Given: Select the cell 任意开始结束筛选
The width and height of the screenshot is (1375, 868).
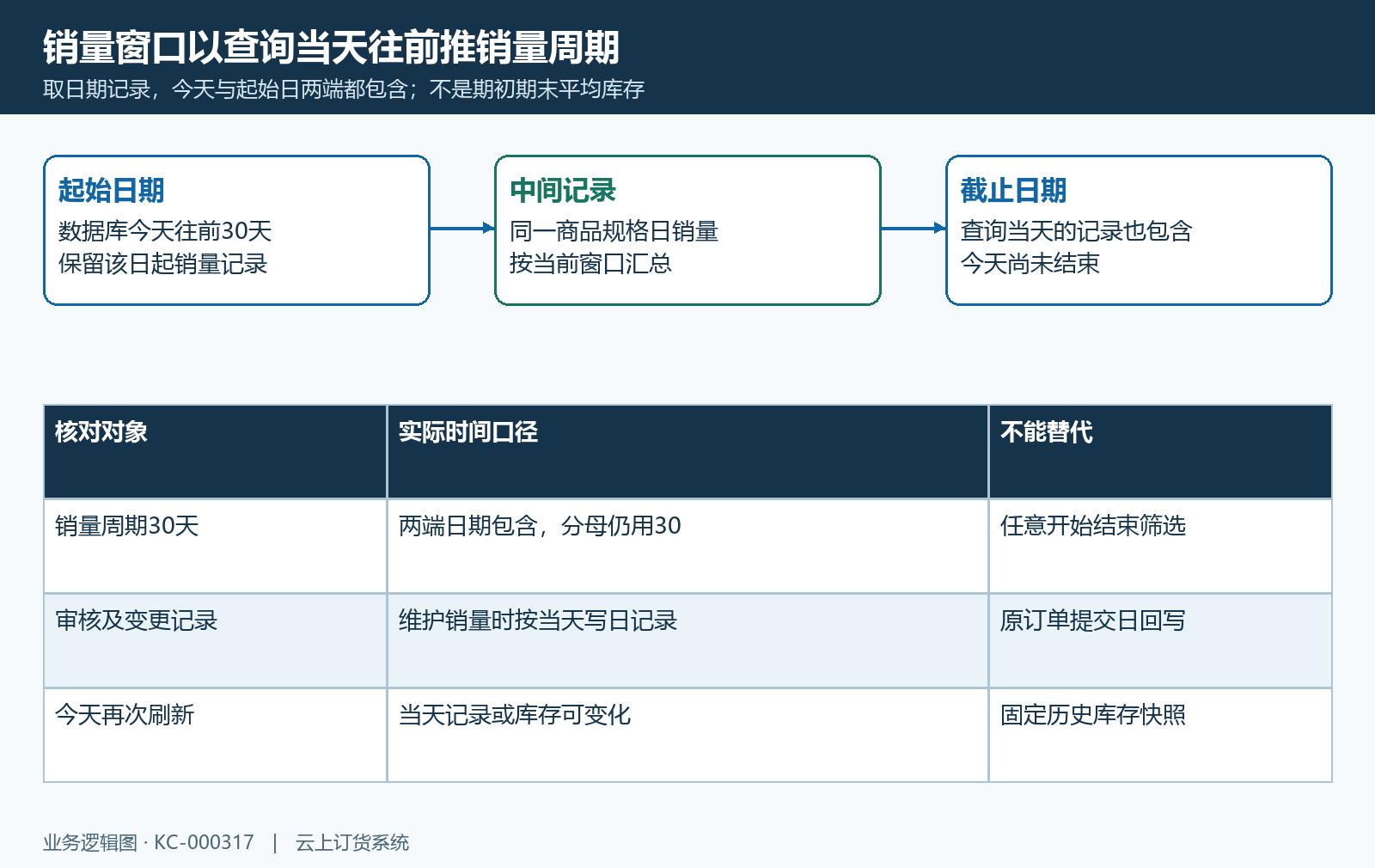Looking at the screenshot, I should (1160, 546).
